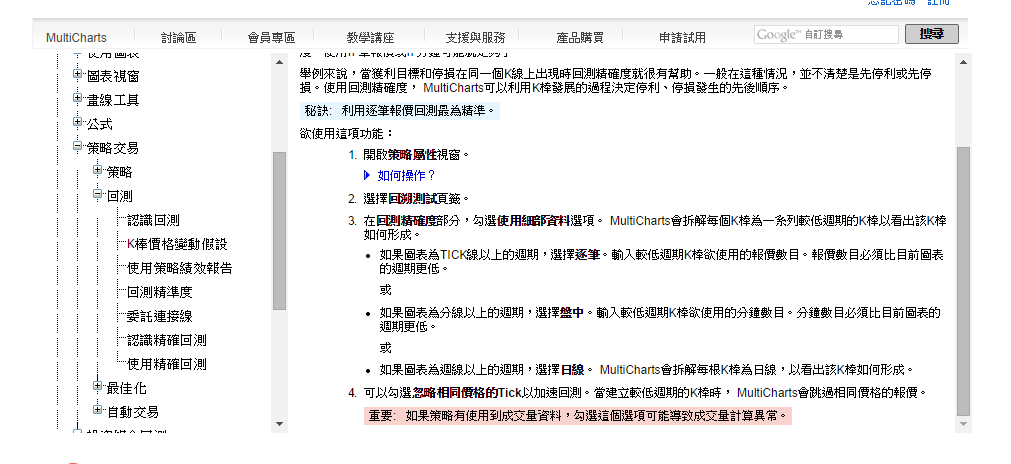Open the 教學講座 menu item
This screenshot has height=464, width=1011.
[370, 38]
